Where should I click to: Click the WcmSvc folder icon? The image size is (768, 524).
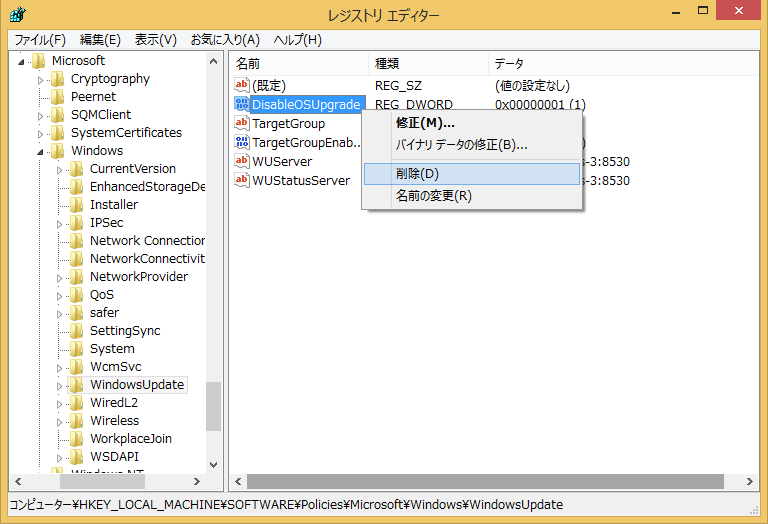[76, 367]
